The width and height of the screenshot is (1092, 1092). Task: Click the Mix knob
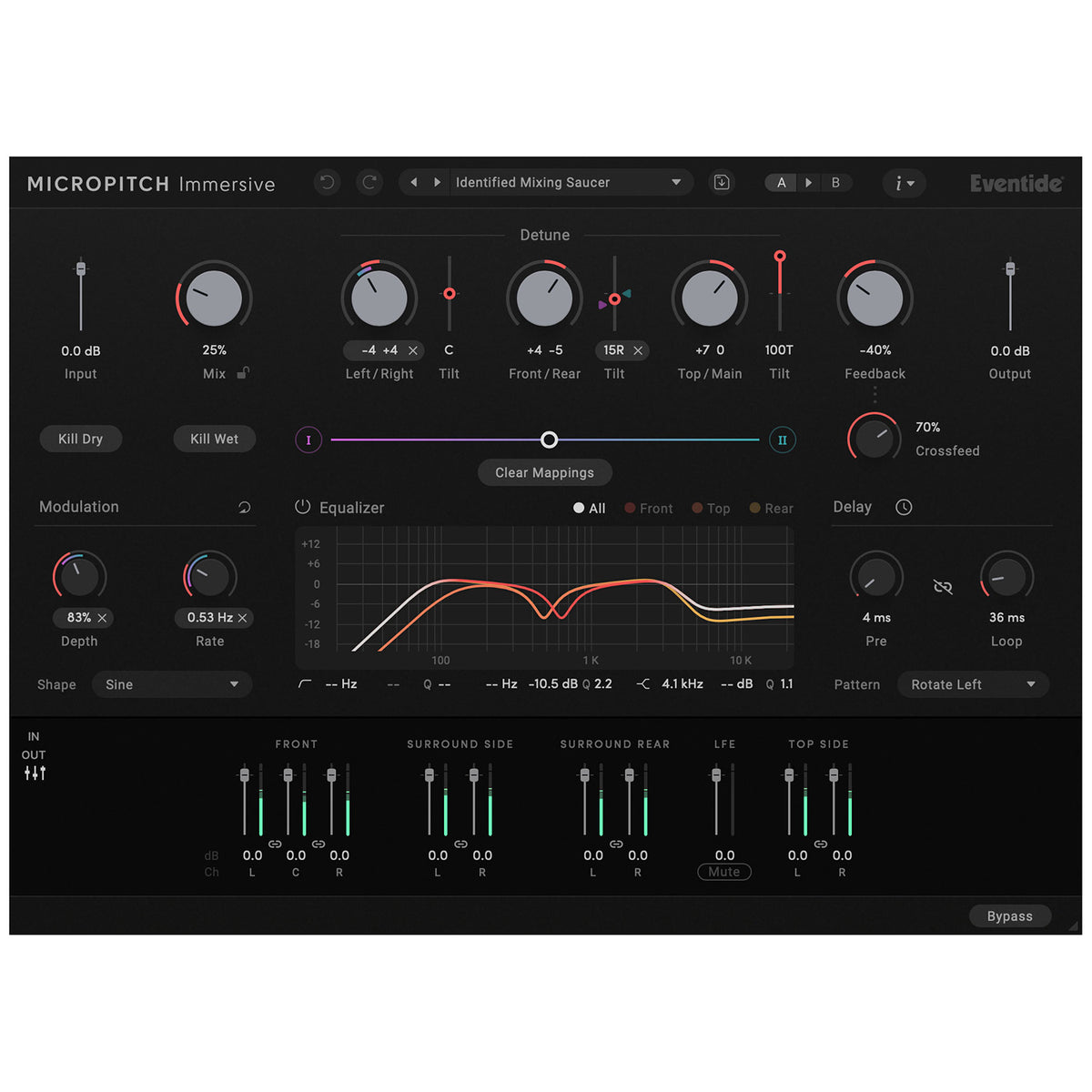pyautogui.click(x=214, y=298)
